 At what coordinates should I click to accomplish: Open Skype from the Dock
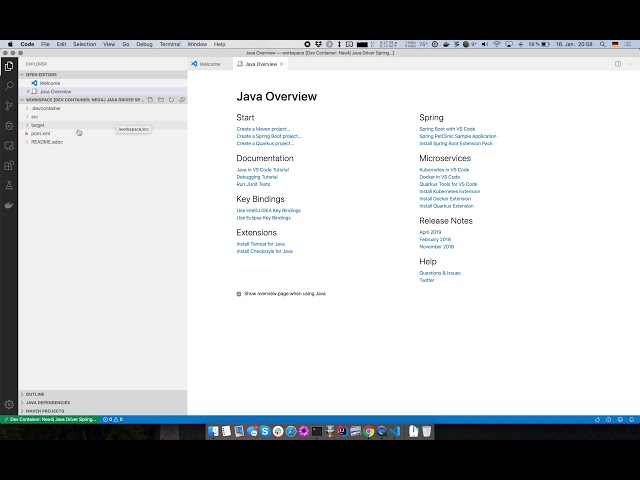pos(265,431)
